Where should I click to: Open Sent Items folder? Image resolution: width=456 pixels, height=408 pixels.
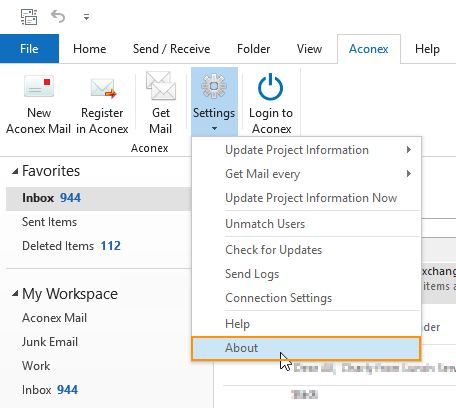pyautogui.click(x=49, y=222)
